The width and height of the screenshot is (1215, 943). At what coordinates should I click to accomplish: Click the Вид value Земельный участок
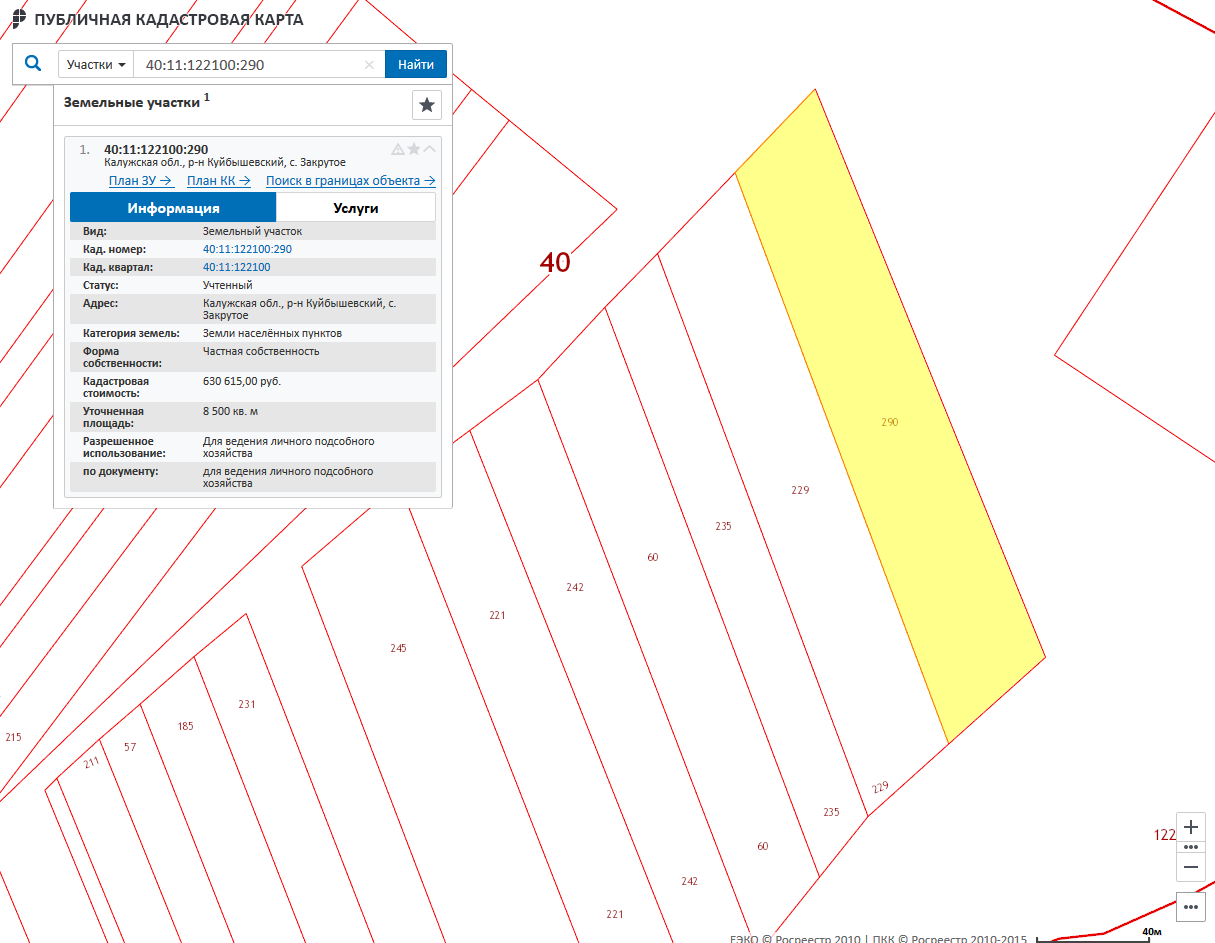coord(252,231)
